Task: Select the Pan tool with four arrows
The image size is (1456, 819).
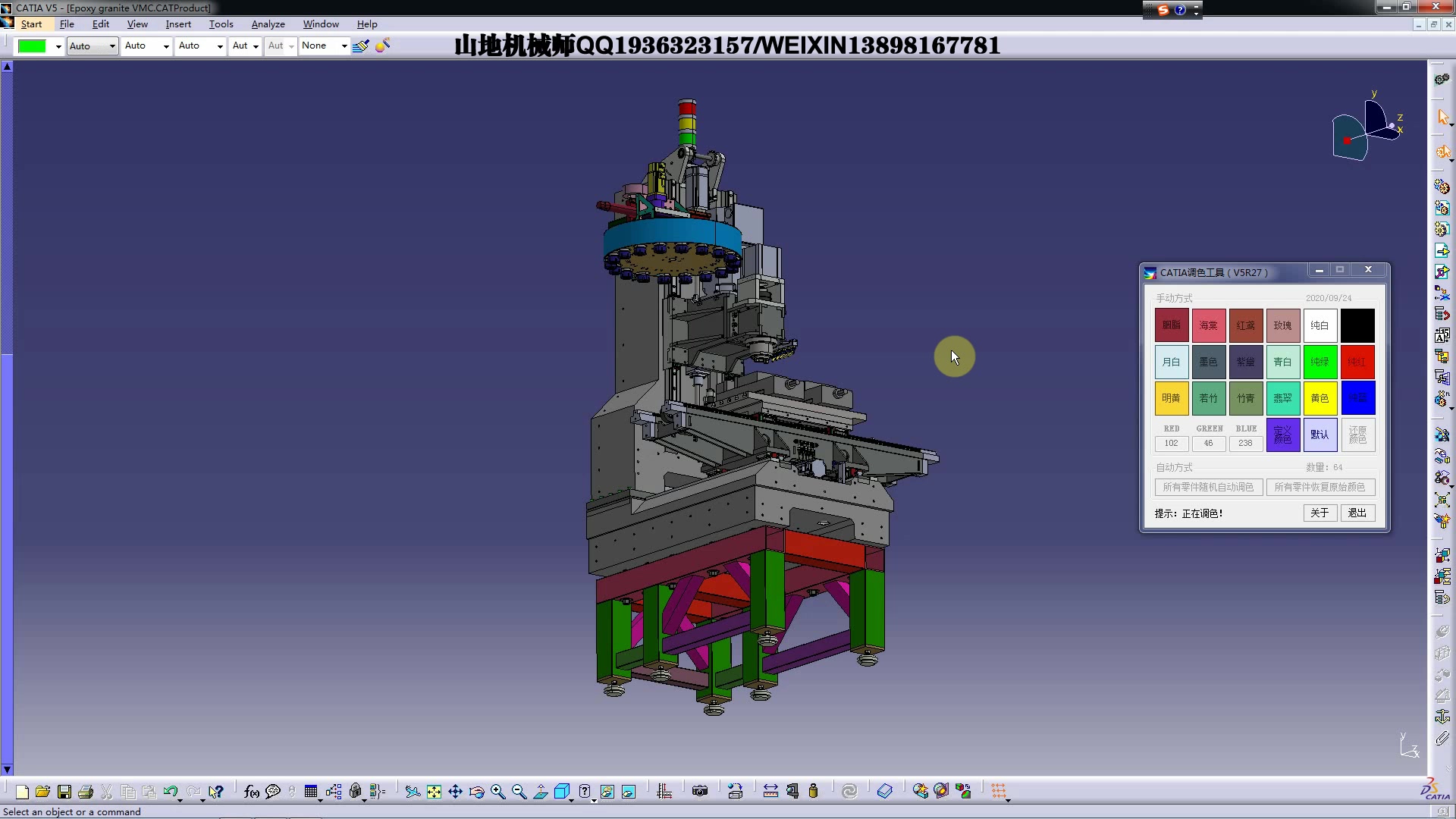Action: coord(455,792)
